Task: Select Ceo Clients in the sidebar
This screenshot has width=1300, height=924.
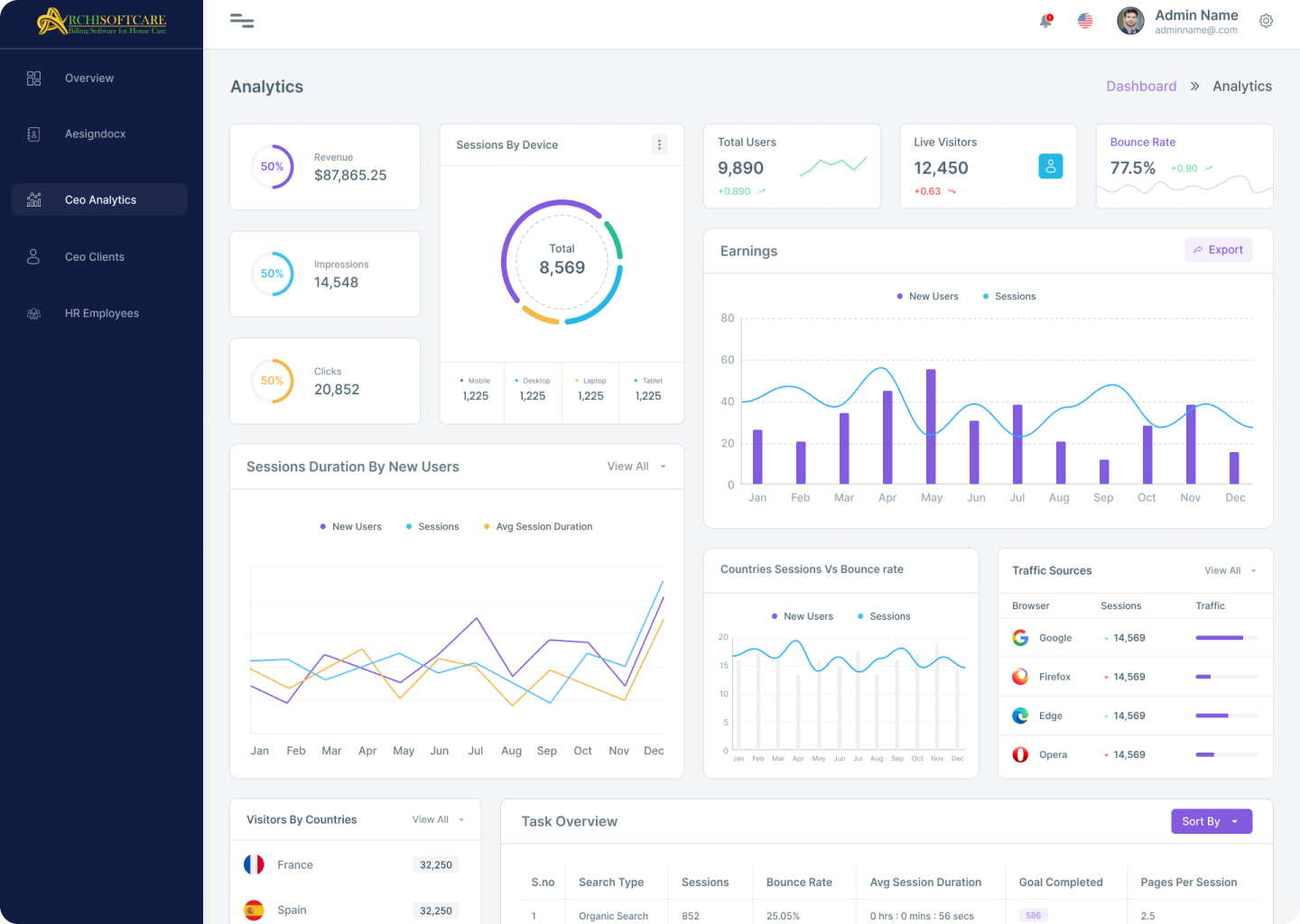Action: 95,257
